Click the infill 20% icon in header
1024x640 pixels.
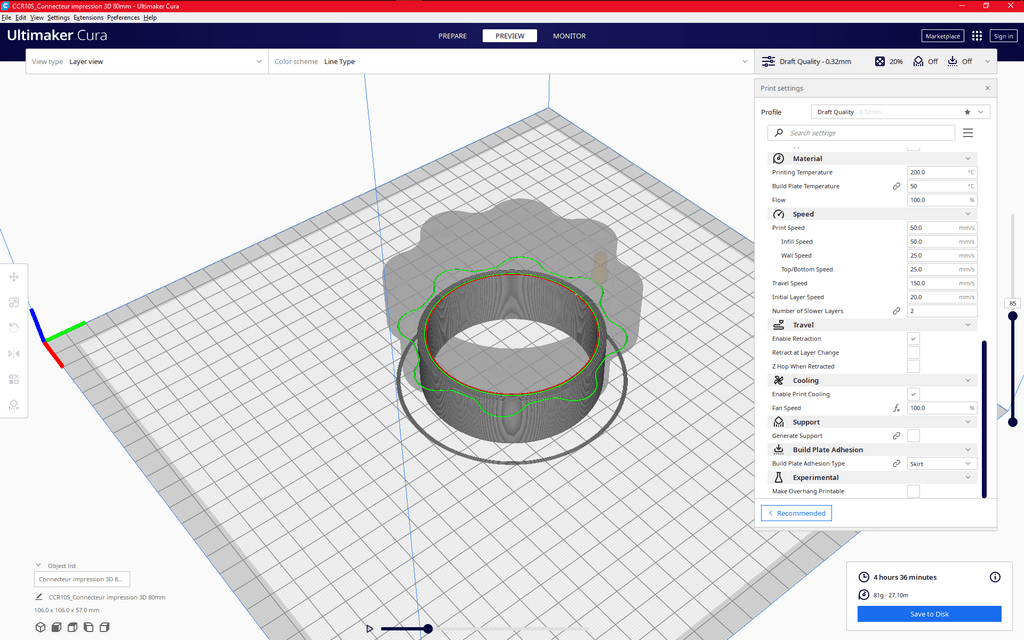[880, 61]
